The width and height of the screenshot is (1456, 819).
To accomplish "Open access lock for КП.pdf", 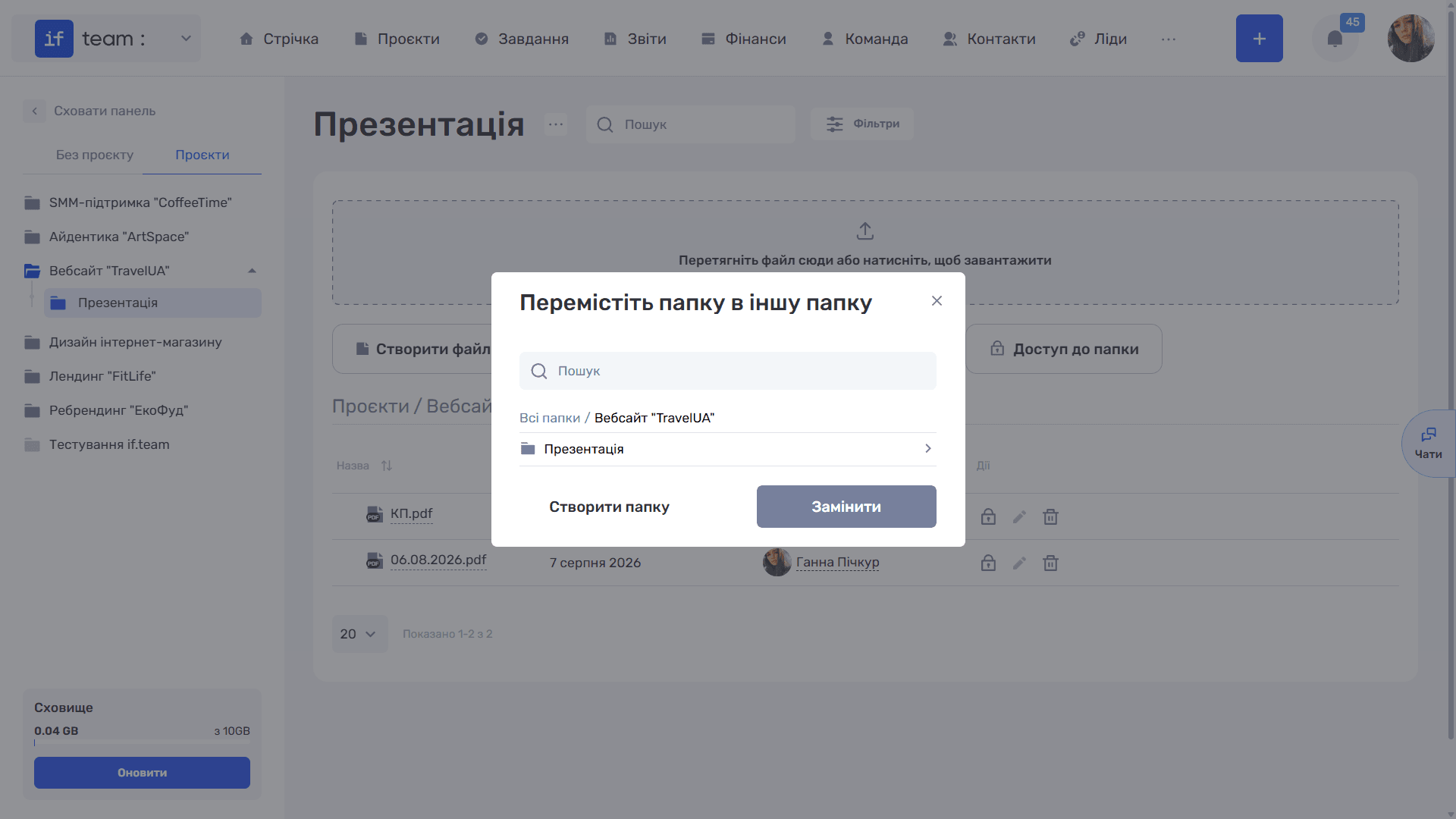I will click(x=988, y=516).
